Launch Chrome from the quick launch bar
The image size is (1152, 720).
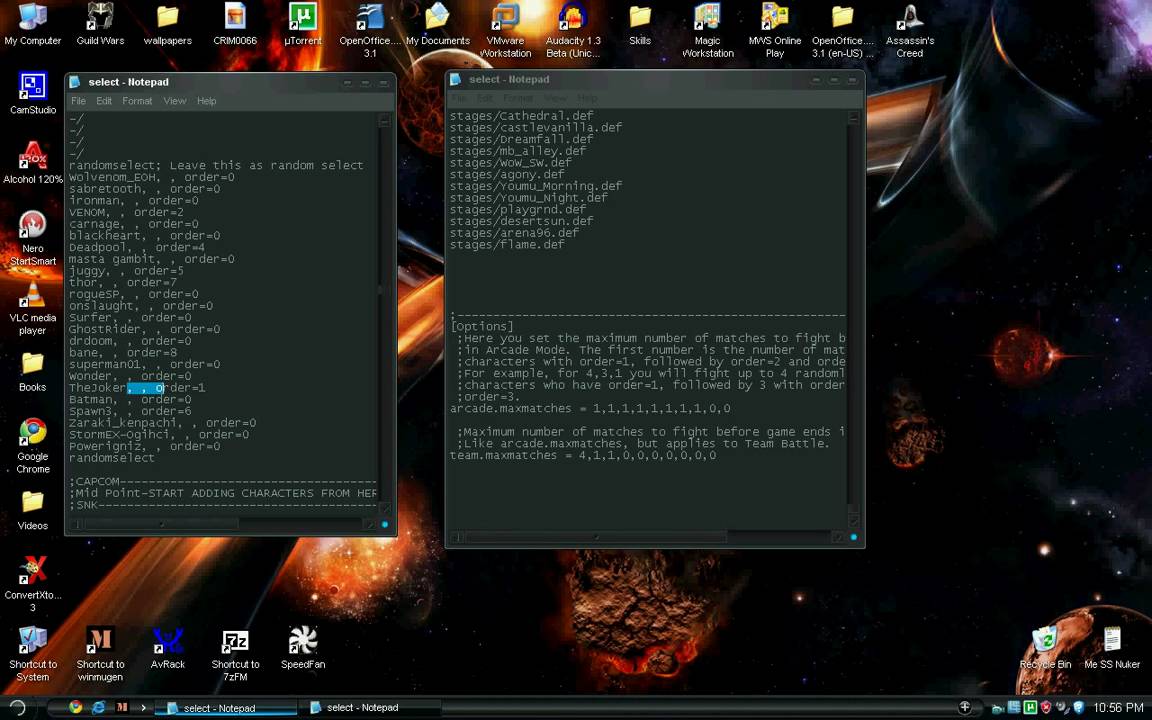tap(76, 707)
